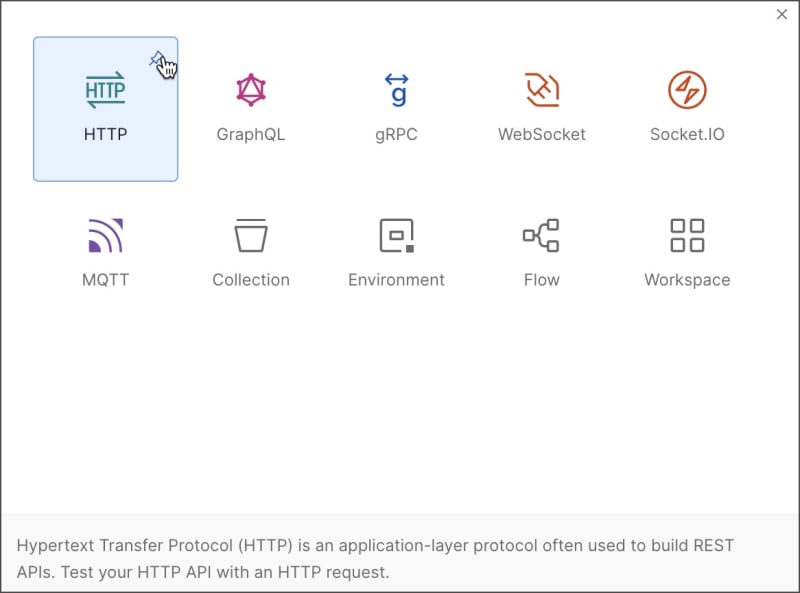Pick the blue gRPC icon
This screenshot has height=593, width=800.
[396, 90]
